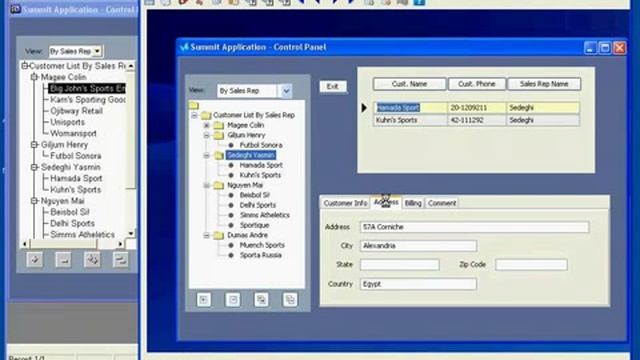Collapse the Sedeghi Yasmin node in the left window
The width and height of the screenshot is (640, 360).
coord(34,167)
